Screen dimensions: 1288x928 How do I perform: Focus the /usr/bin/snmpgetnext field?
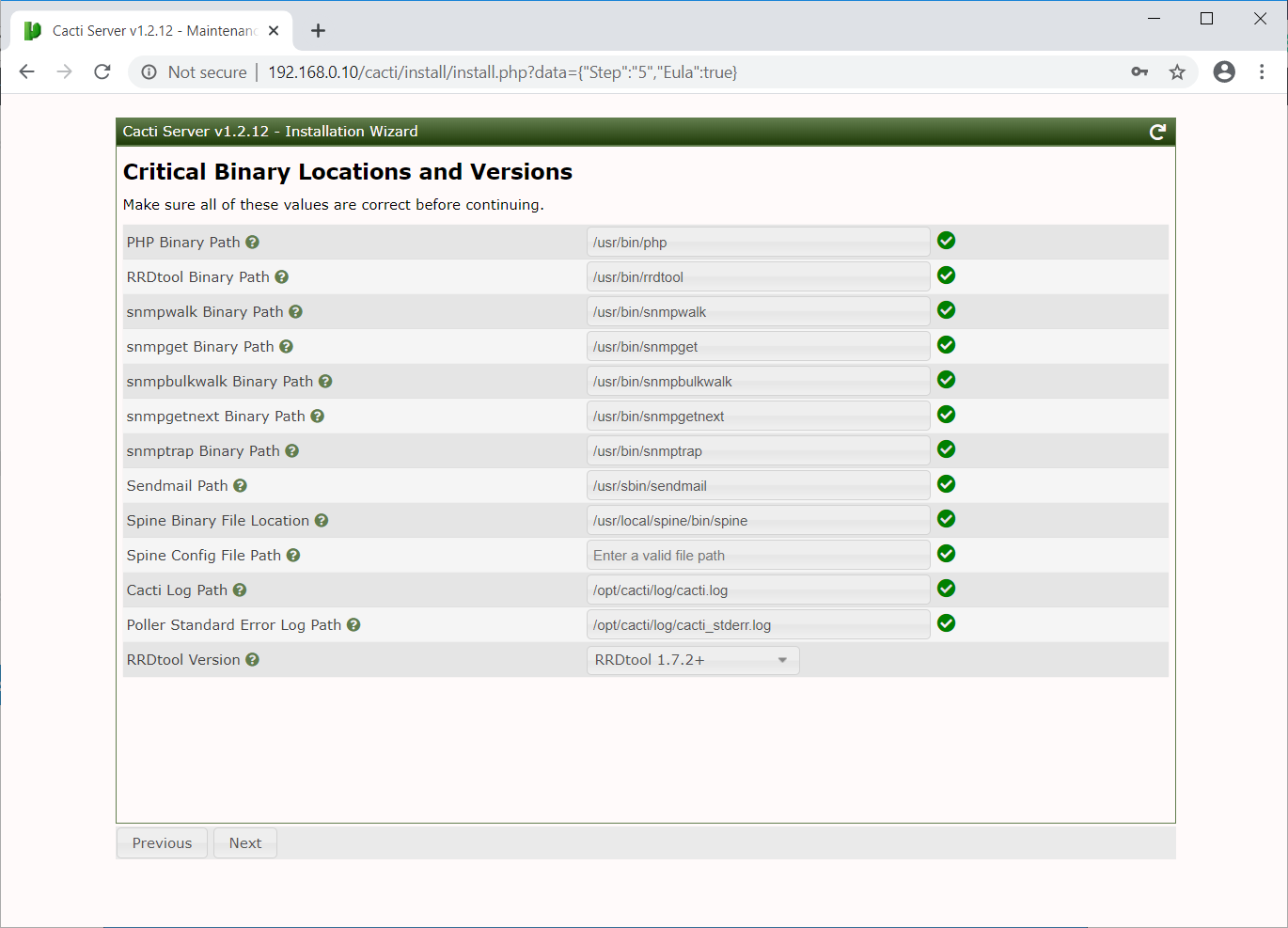click(759, 417)
